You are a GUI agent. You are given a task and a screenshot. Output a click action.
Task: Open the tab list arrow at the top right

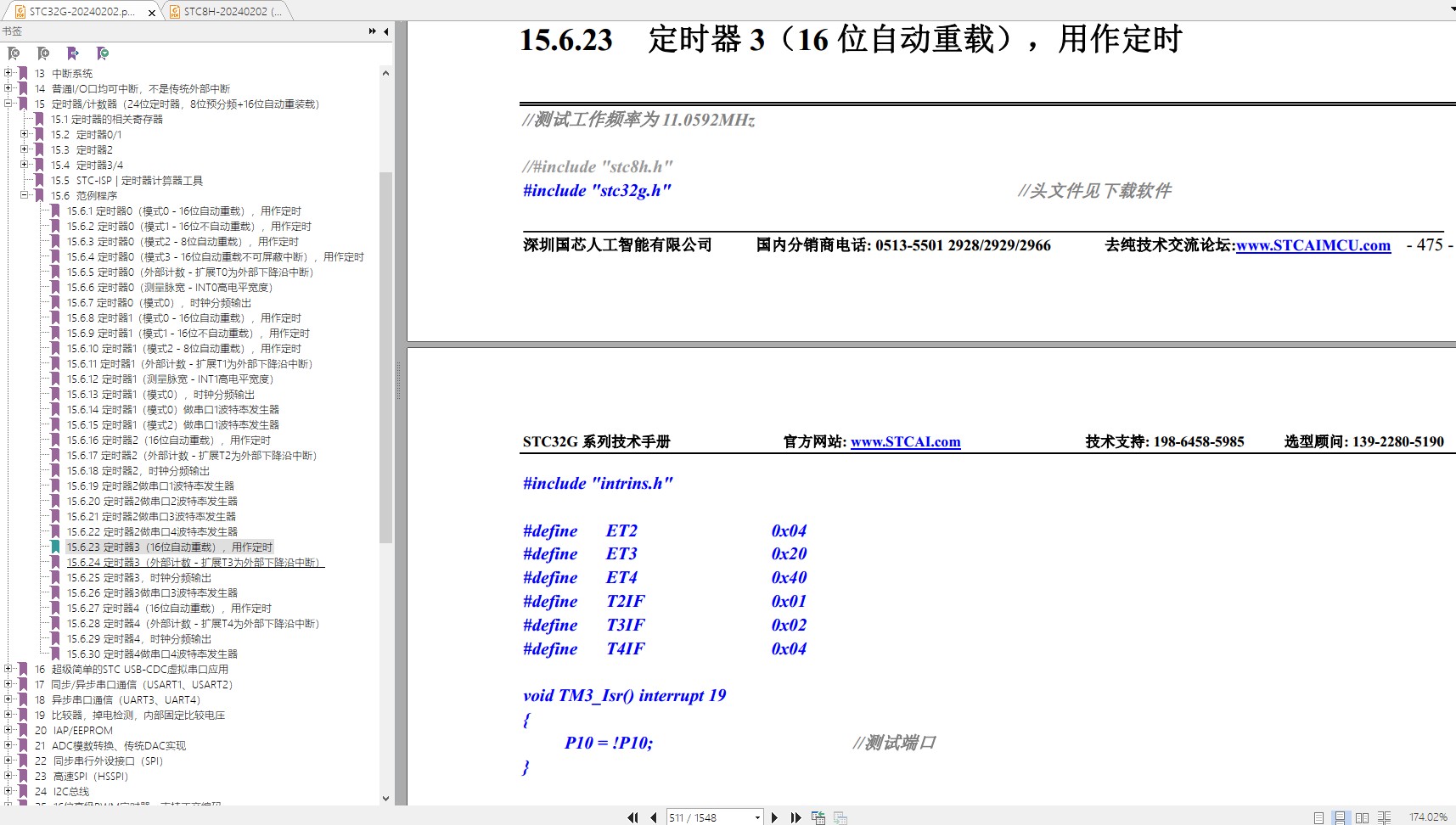click(1452, 8)
